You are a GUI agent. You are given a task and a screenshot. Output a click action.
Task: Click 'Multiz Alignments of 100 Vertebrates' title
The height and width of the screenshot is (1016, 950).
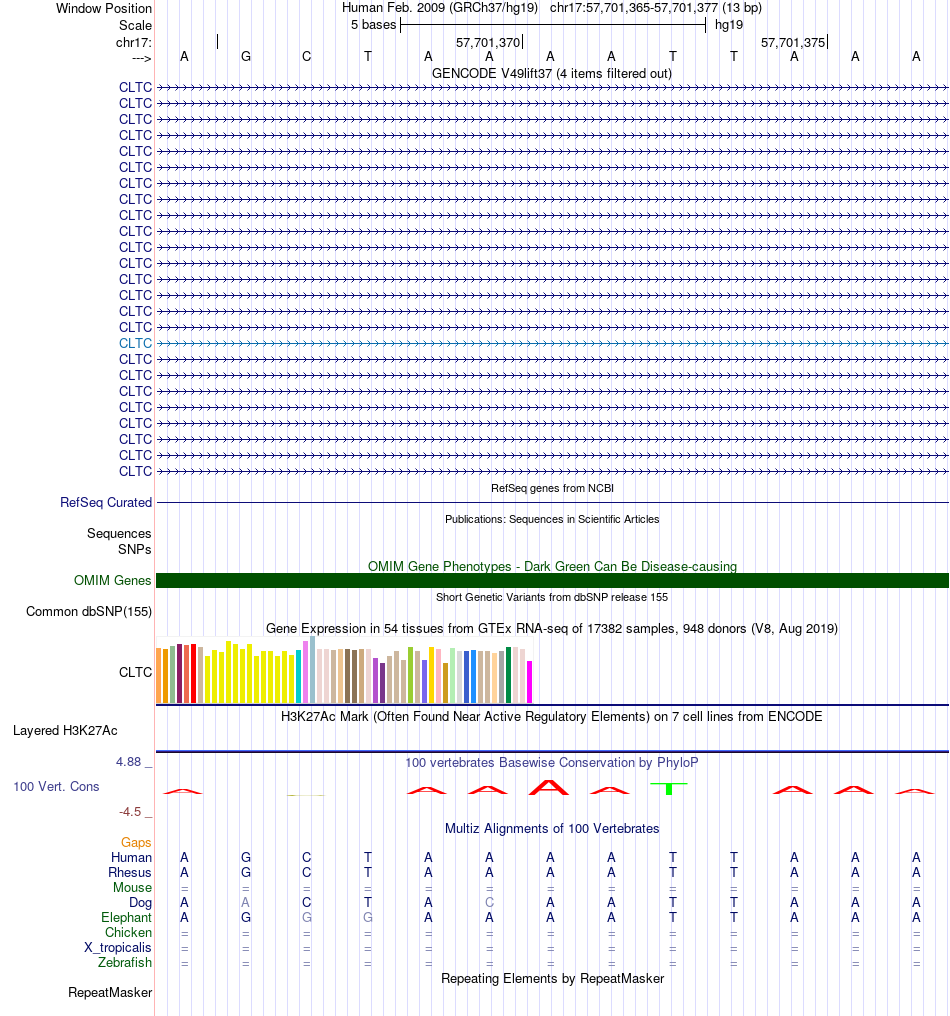tap(552, 829)
